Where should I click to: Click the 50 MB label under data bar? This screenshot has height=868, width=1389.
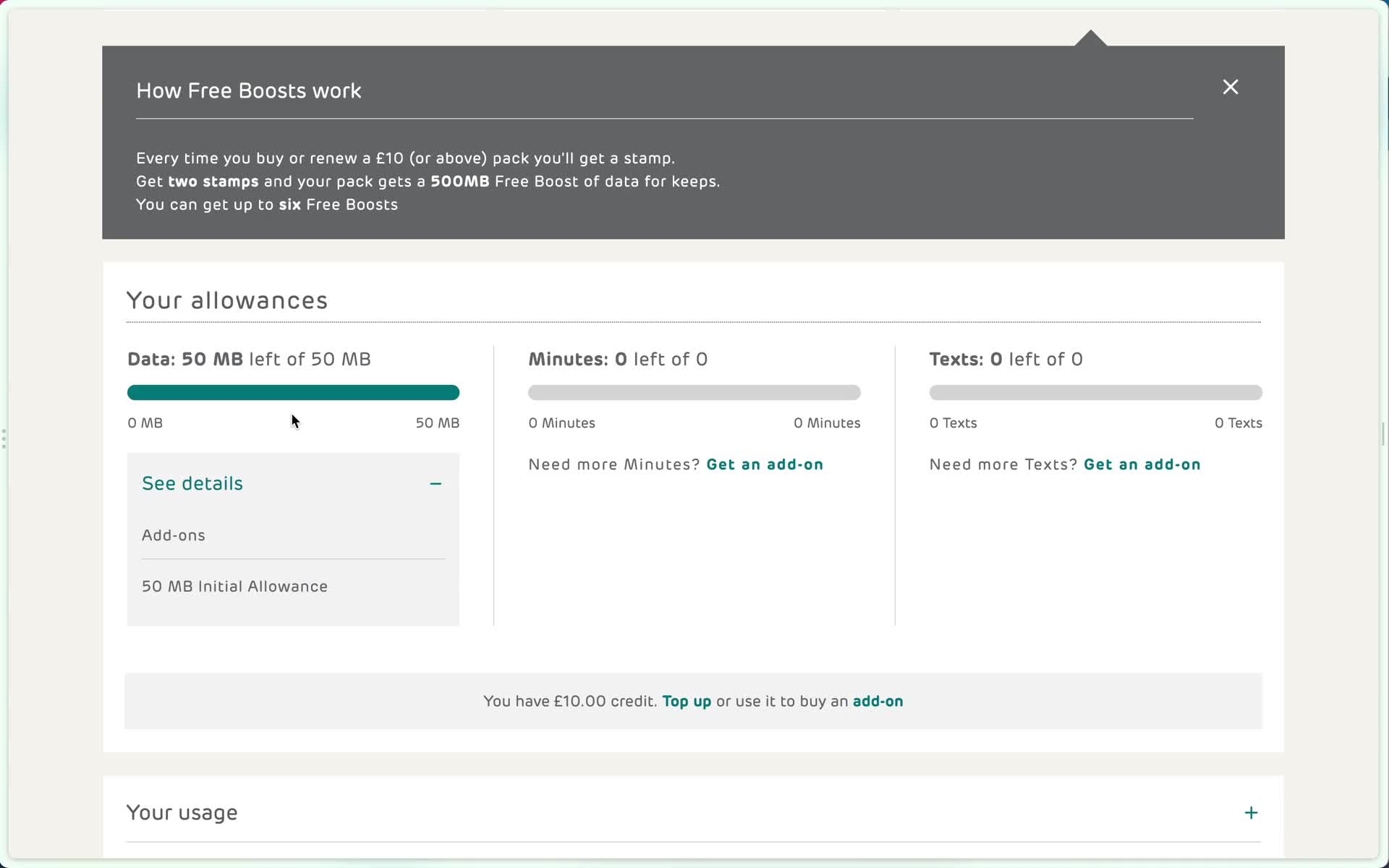(438, 423)
